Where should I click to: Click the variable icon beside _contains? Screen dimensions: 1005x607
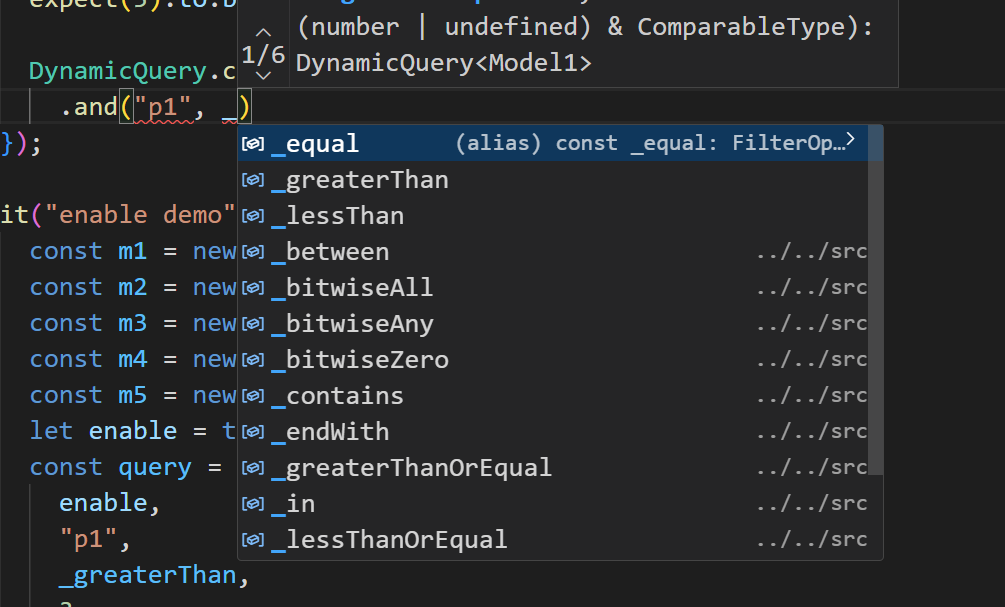pyautogui.click(x=253, y=395)
